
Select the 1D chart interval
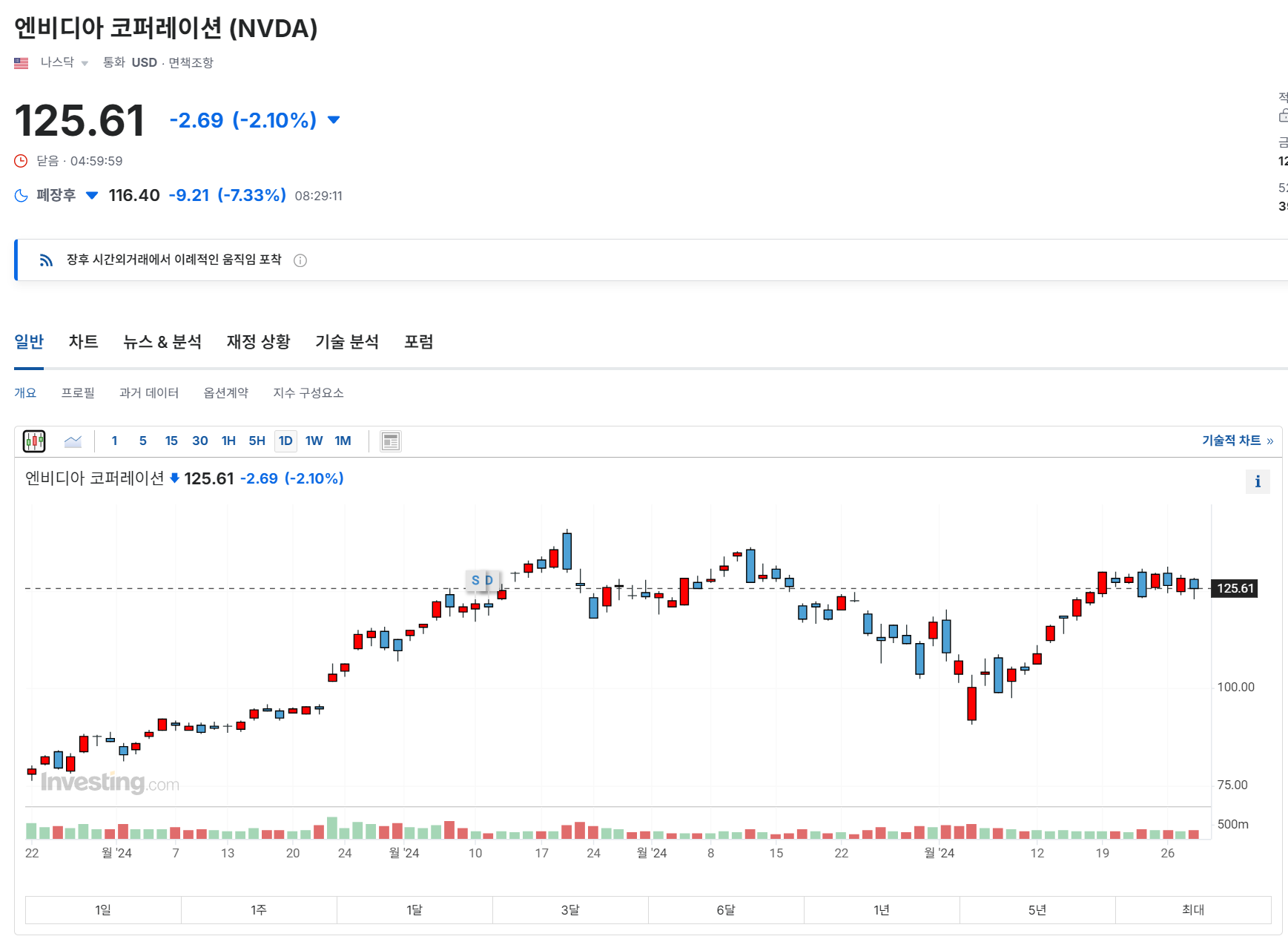(x=285, y=441)
